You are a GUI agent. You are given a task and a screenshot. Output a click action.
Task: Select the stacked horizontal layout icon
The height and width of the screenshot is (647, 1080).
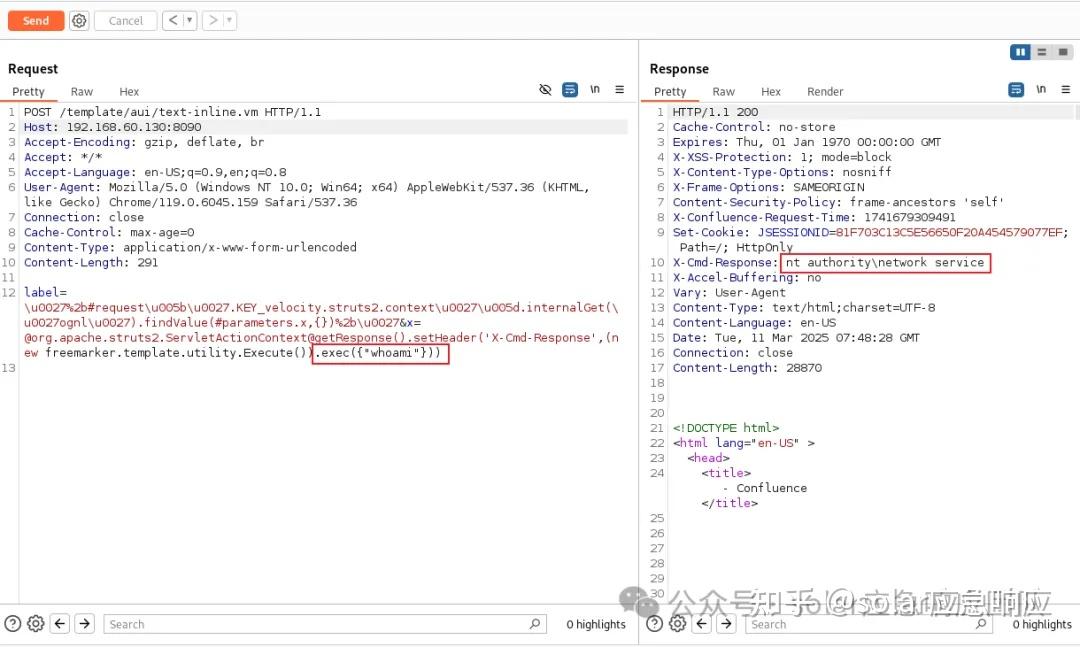1042,52
